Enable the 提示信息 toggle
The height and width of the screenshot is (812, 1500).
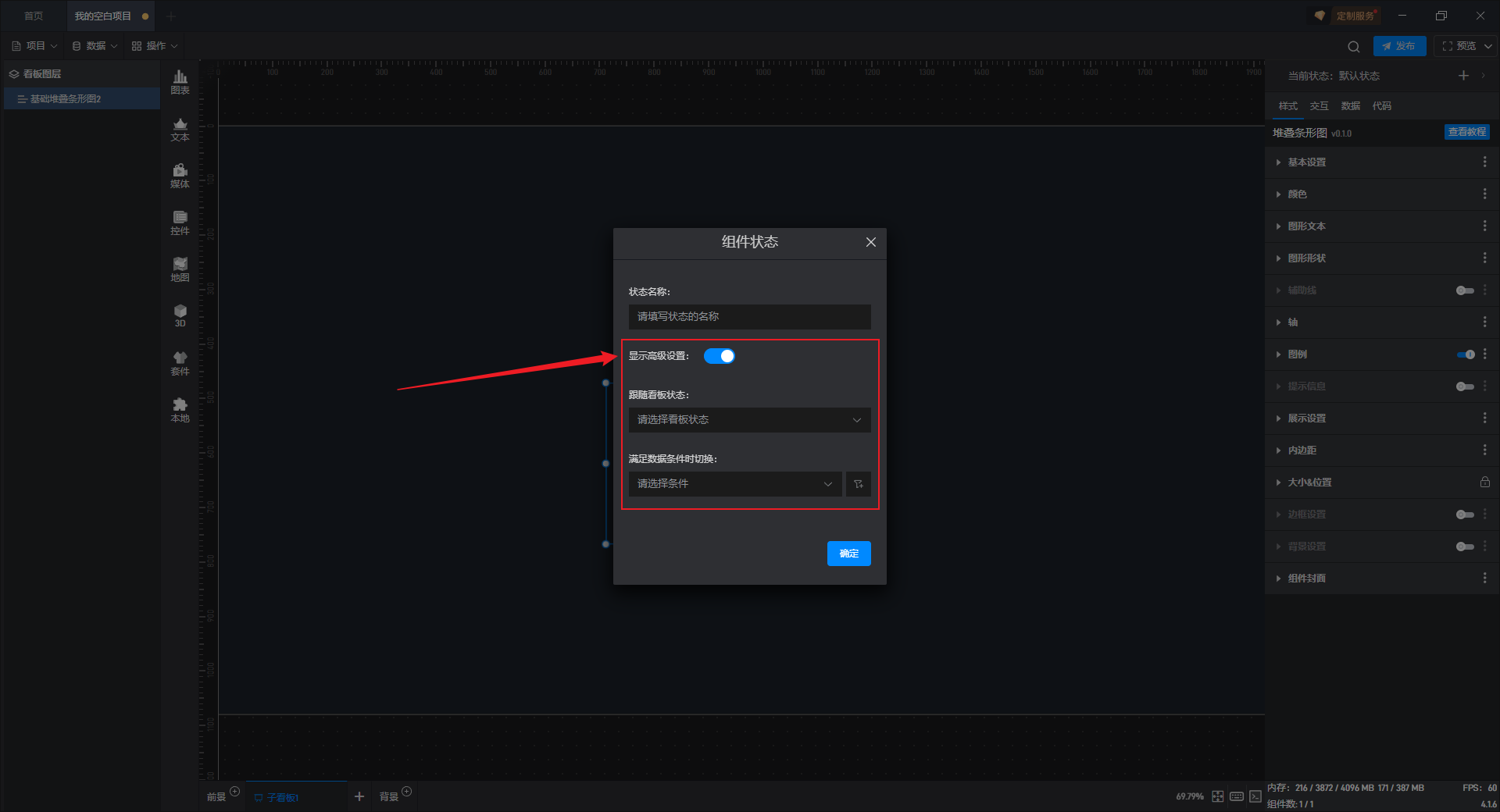point(1465,386)
